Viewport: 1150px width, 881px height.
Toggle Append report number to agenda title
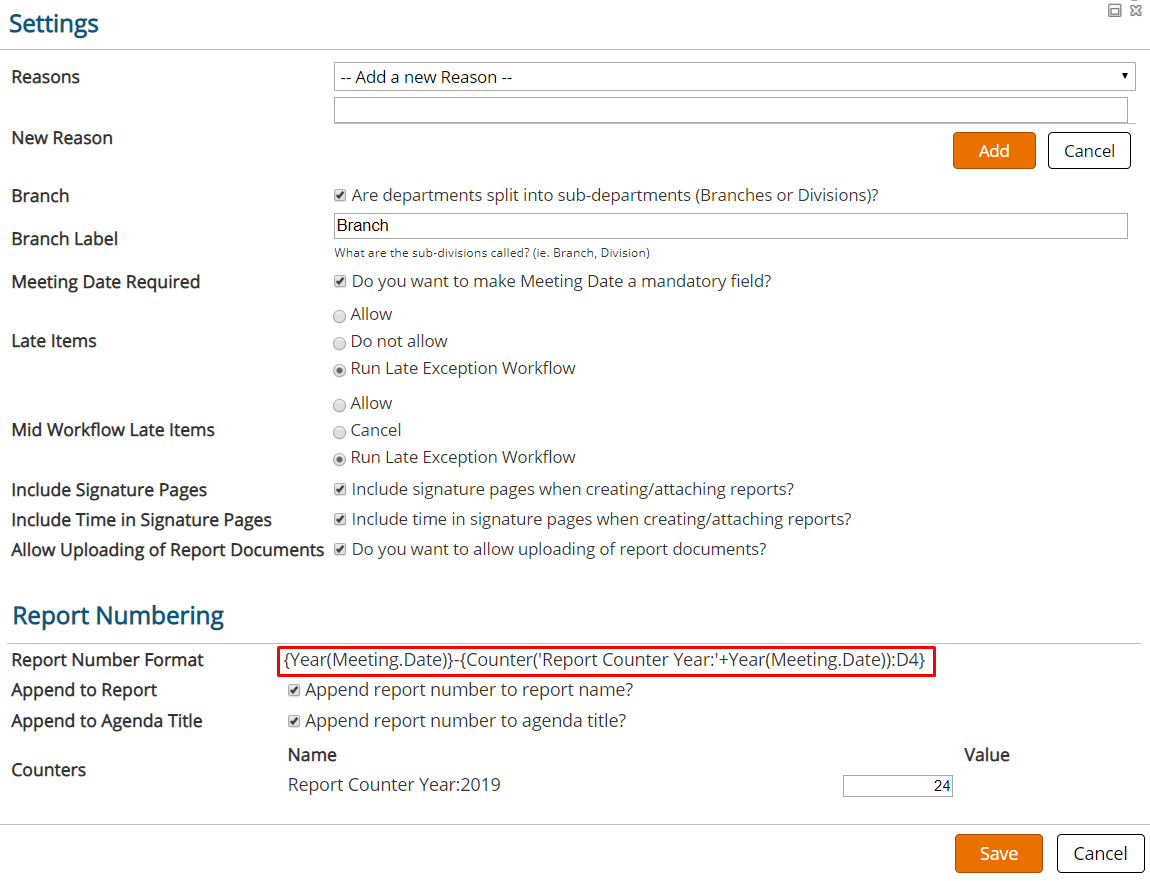[x=294, y=721]
